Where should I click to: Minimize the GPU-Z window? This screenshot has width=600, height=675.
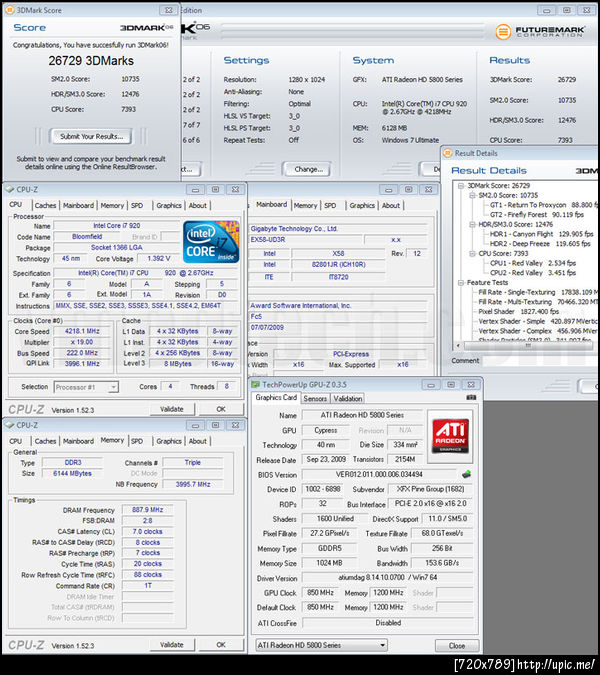tap(432, 384)
